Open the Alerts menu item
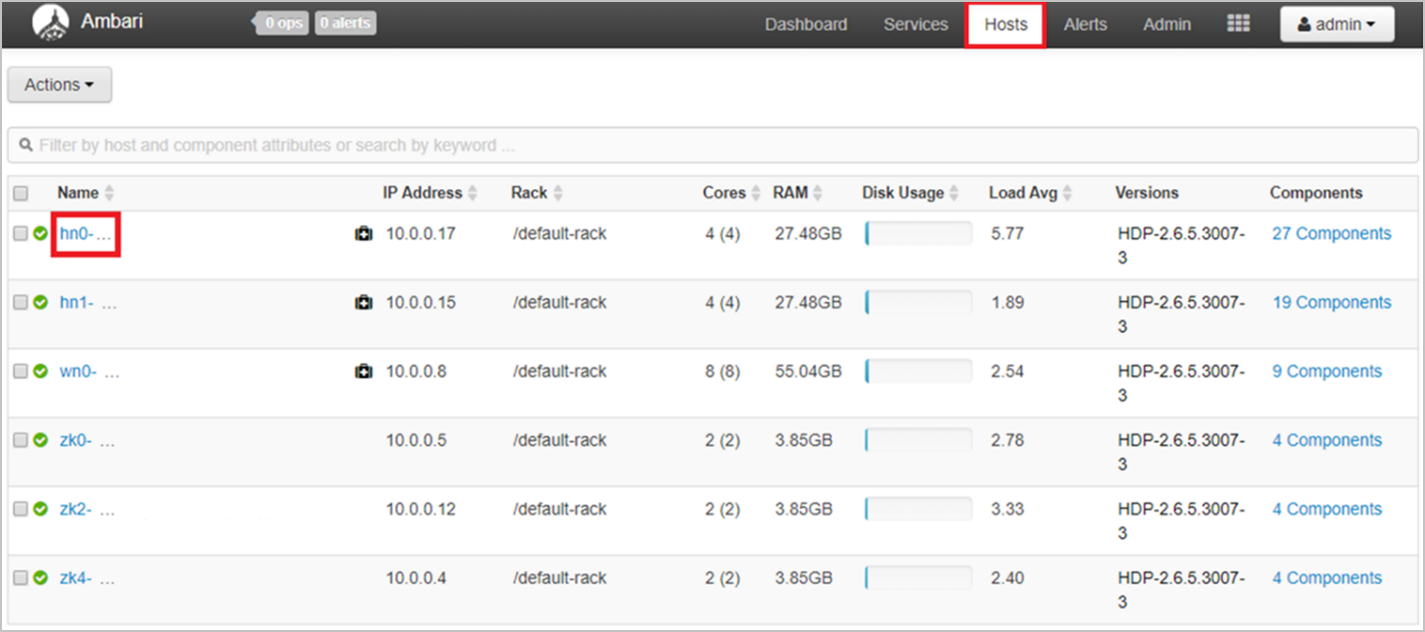This screenshot has height=632, width=1425. coord(1085,24)
